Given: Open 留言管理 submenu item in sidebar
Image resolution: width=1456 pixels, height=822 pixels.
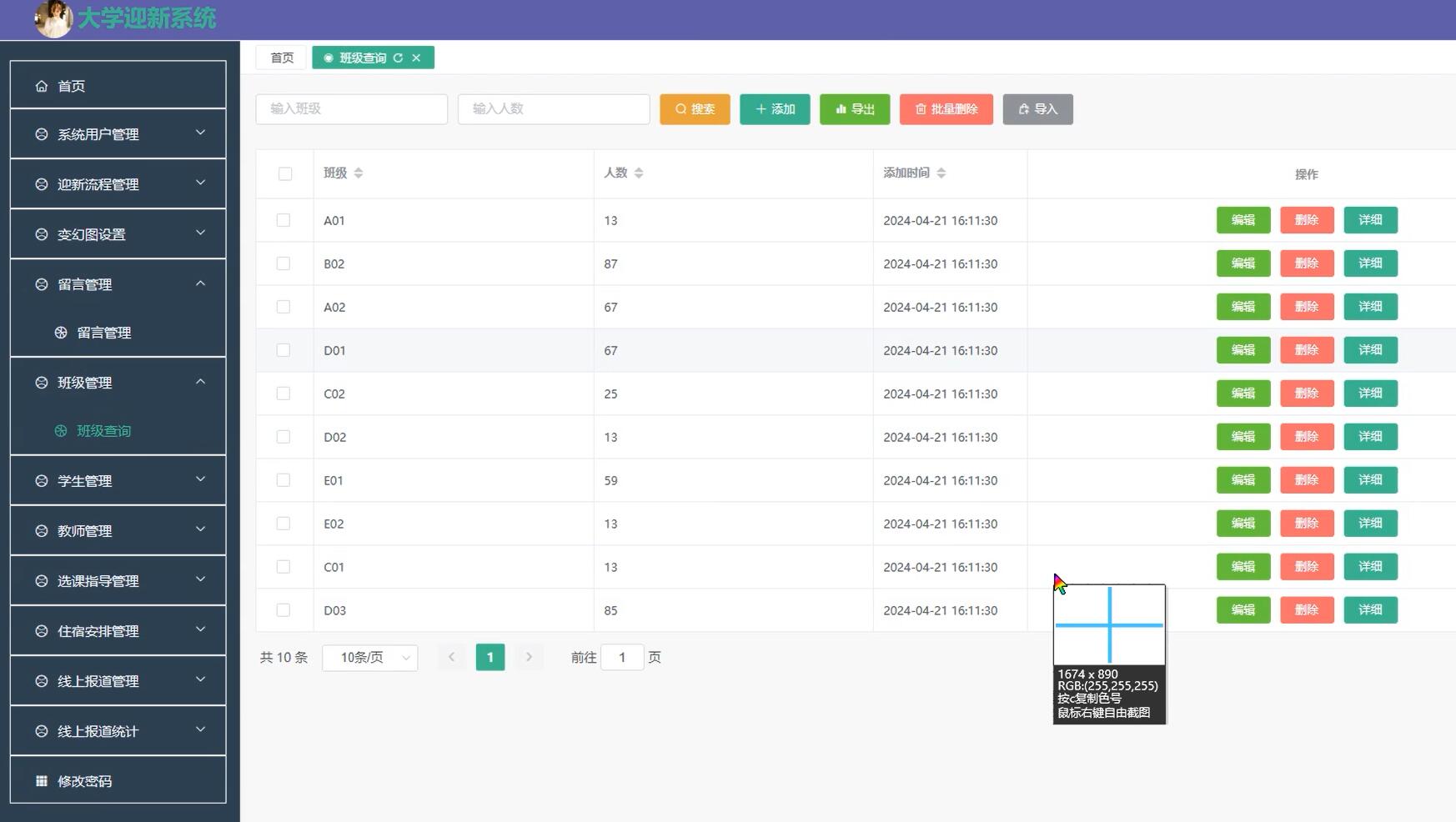Looking at the screenshot, I should [104, 333].
